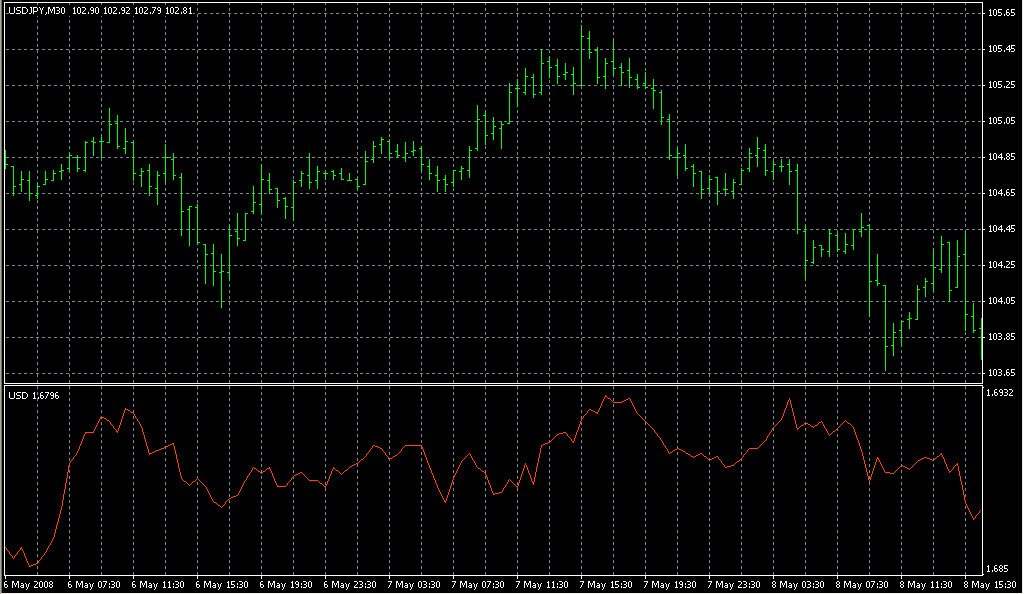This screenshot has width=1024, height=594.
Task: Click the 7 May 15:30 time label
Action: [x=609, y=584]
